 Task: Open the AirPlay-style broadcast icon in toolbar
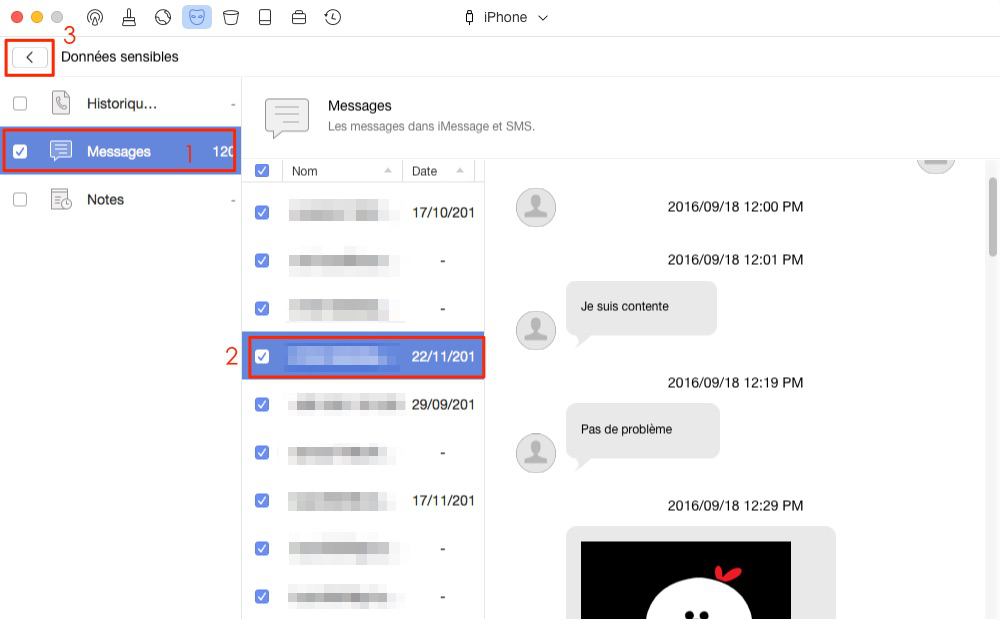point(94,17)
